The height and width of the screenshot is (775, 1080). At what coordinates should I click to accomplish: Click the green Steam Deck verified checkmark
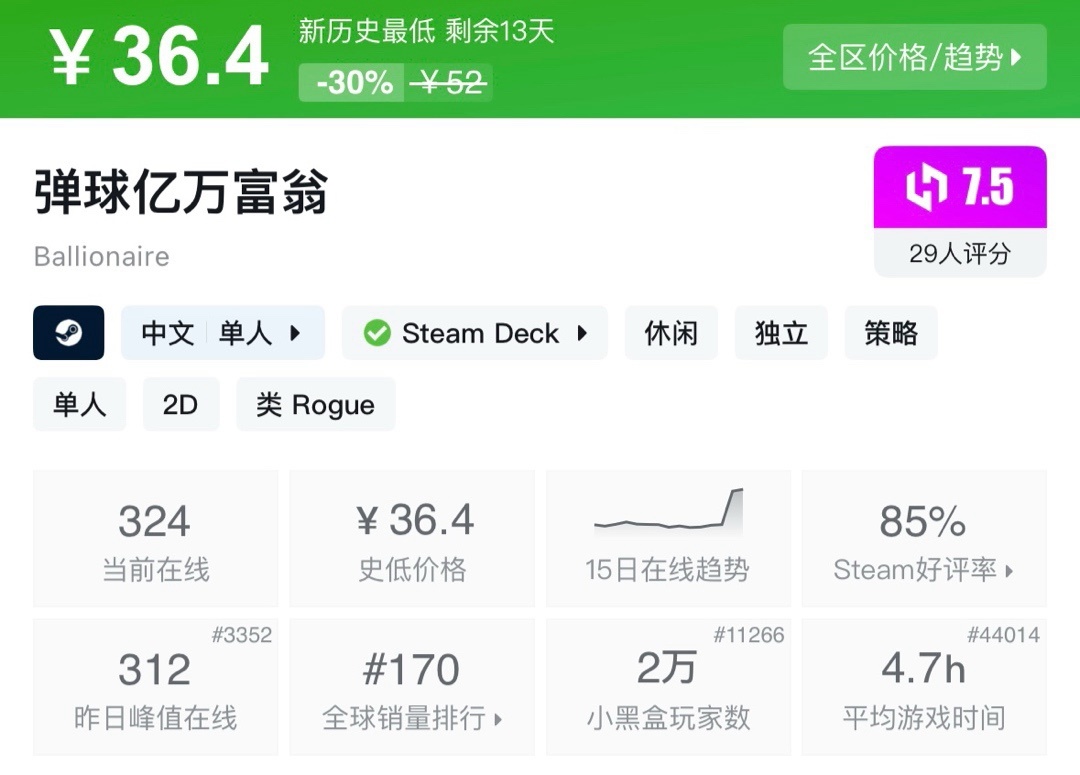pyautogui.click(x=377, y=333)
